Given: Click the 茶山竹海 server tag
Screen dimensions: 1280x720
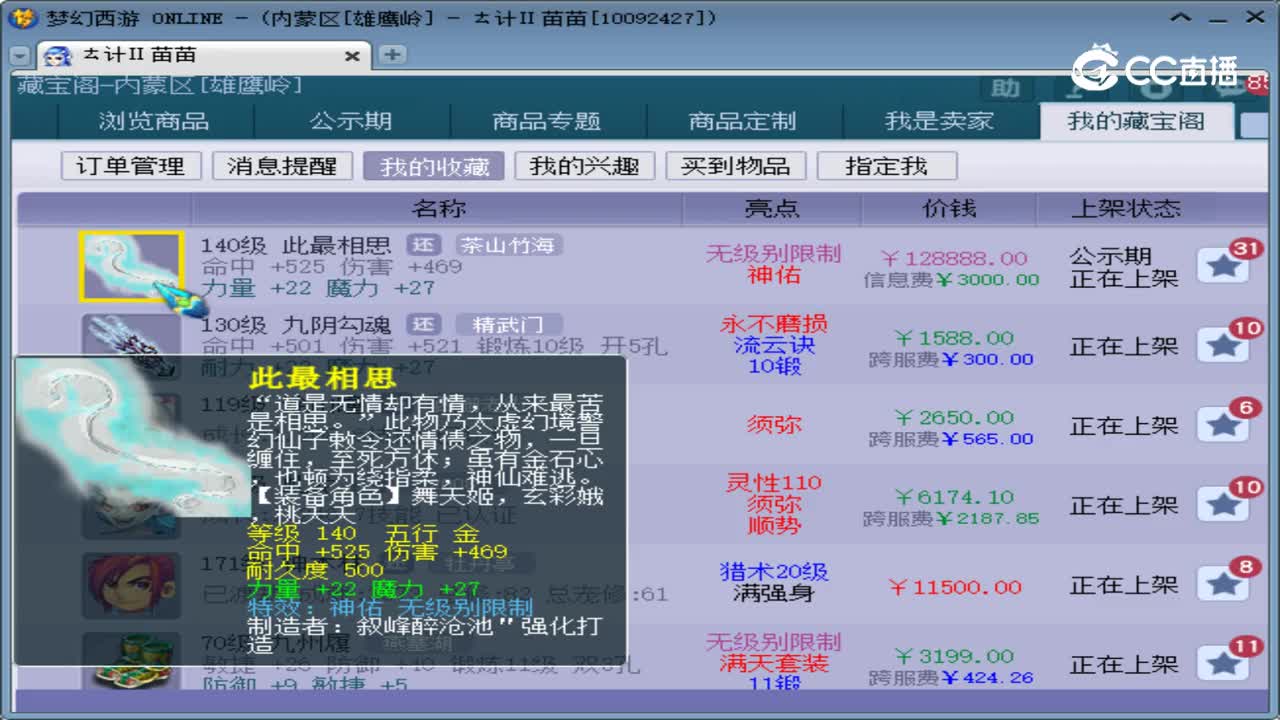Looking at the screenshot, I should [510, 245].
